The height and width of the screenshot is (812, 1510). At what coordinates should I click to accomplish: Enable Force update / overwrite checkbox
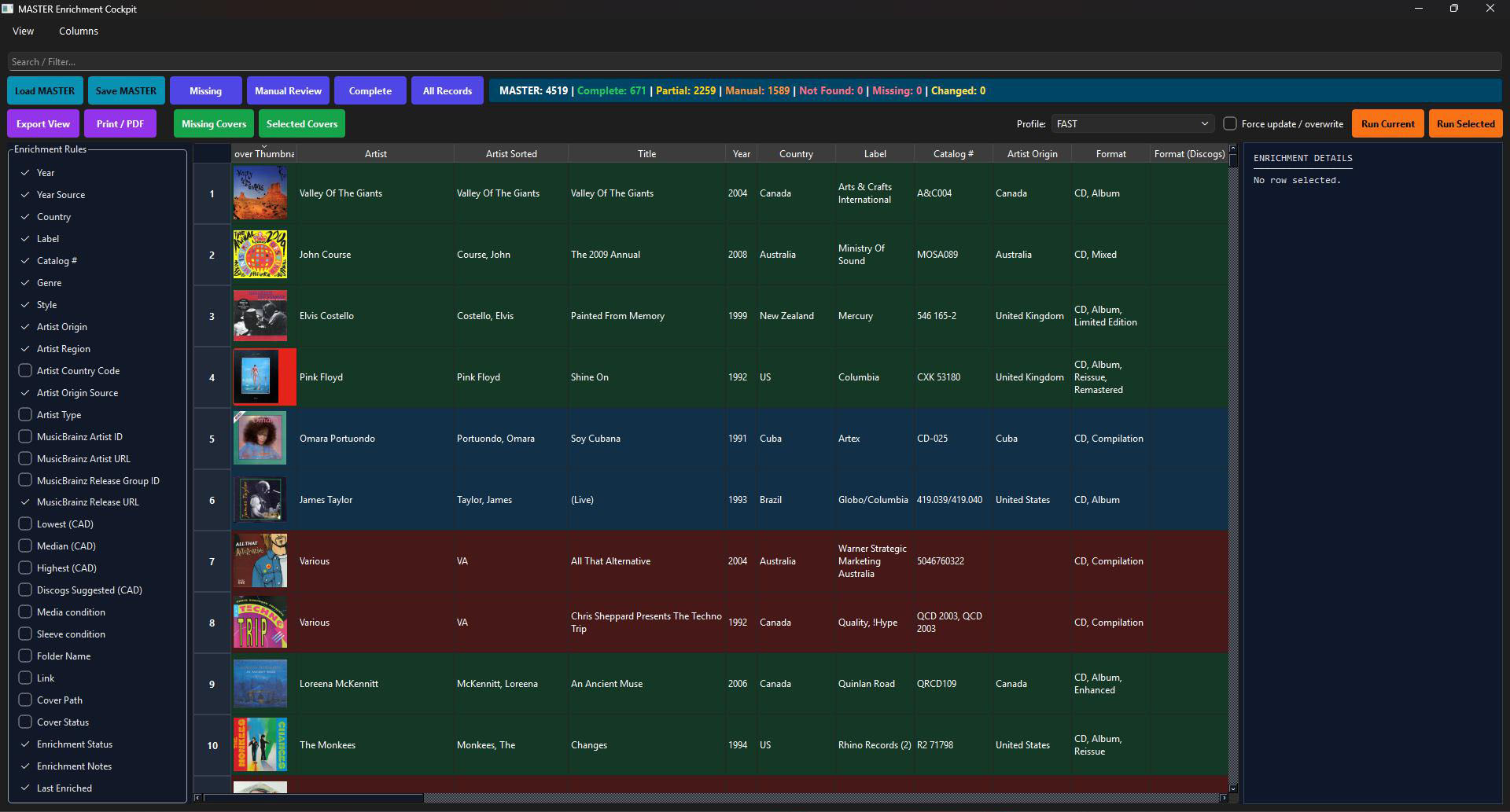pos(1230,123)
